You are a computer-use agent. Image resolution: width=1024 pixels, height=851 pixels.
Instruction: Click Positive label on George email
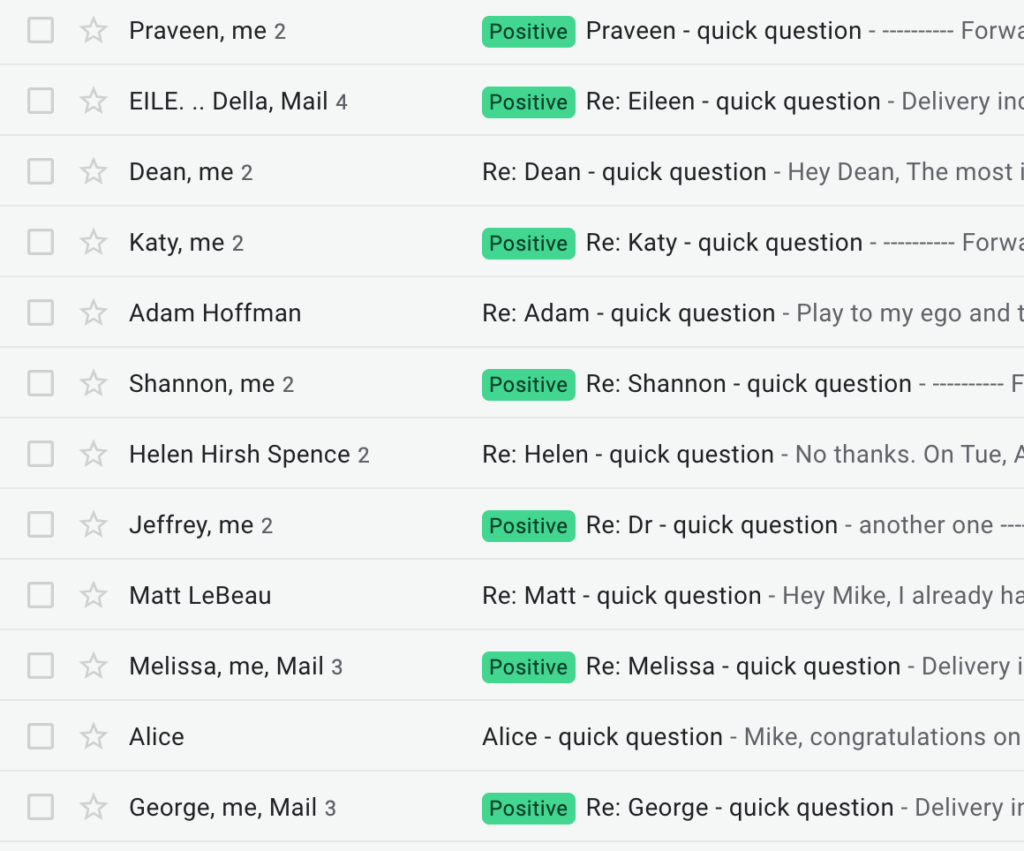point(528,808)
